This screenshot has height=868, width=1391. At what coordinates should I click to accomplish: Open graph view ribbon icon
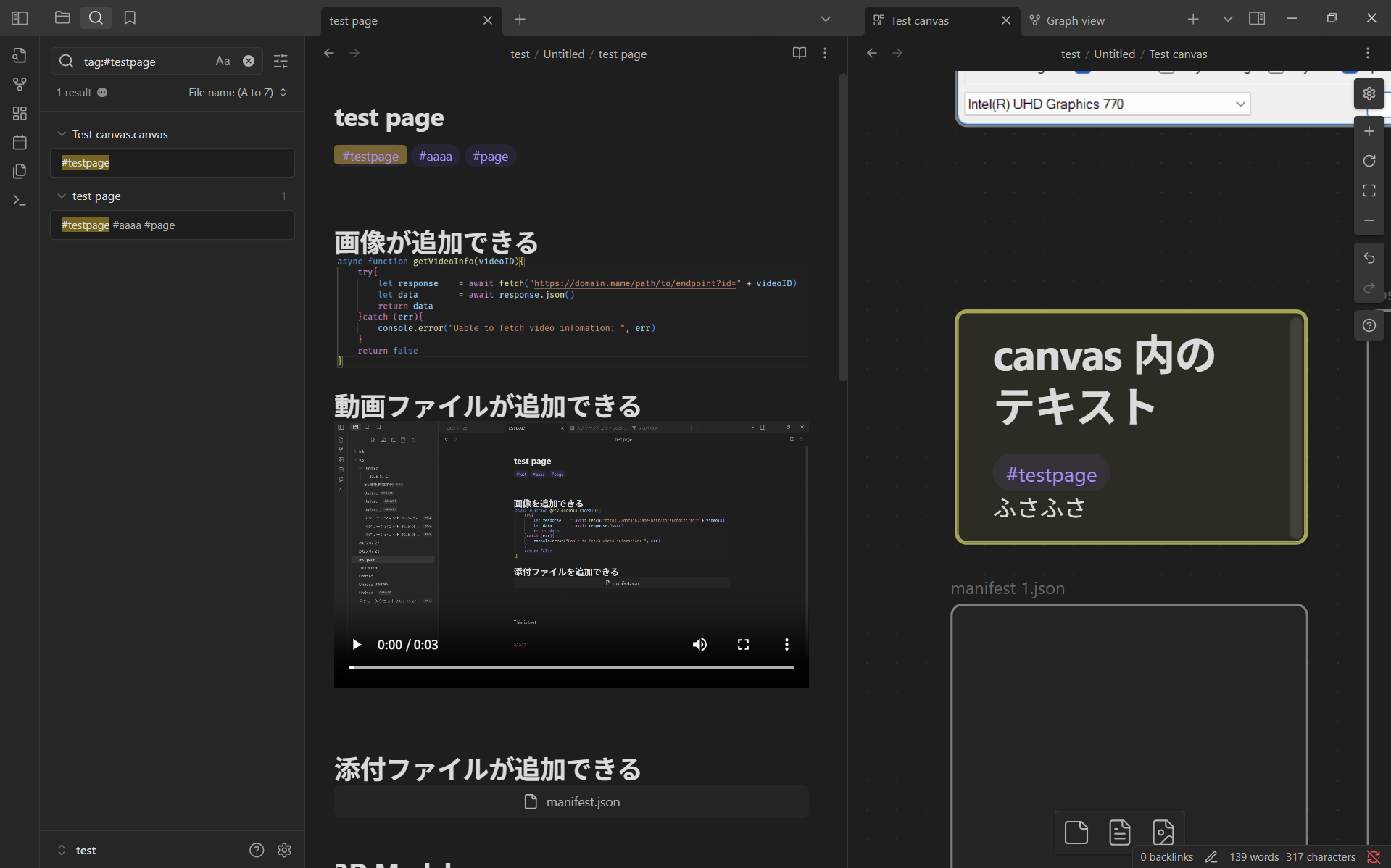pos(20,84)
